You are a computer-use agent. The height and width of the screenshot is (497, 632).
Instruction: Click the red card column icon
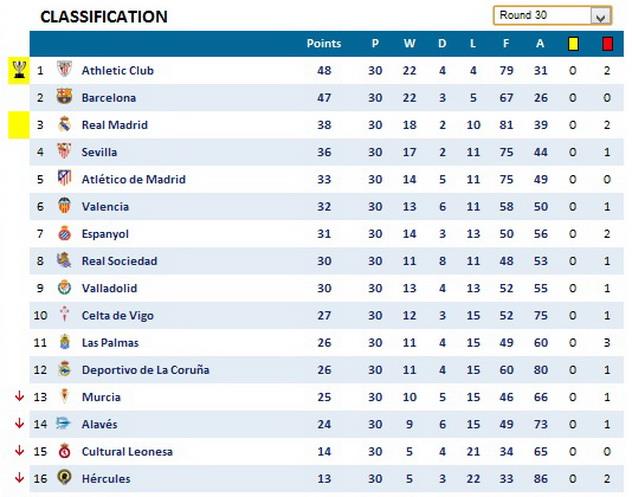click(x=607, y=44)
